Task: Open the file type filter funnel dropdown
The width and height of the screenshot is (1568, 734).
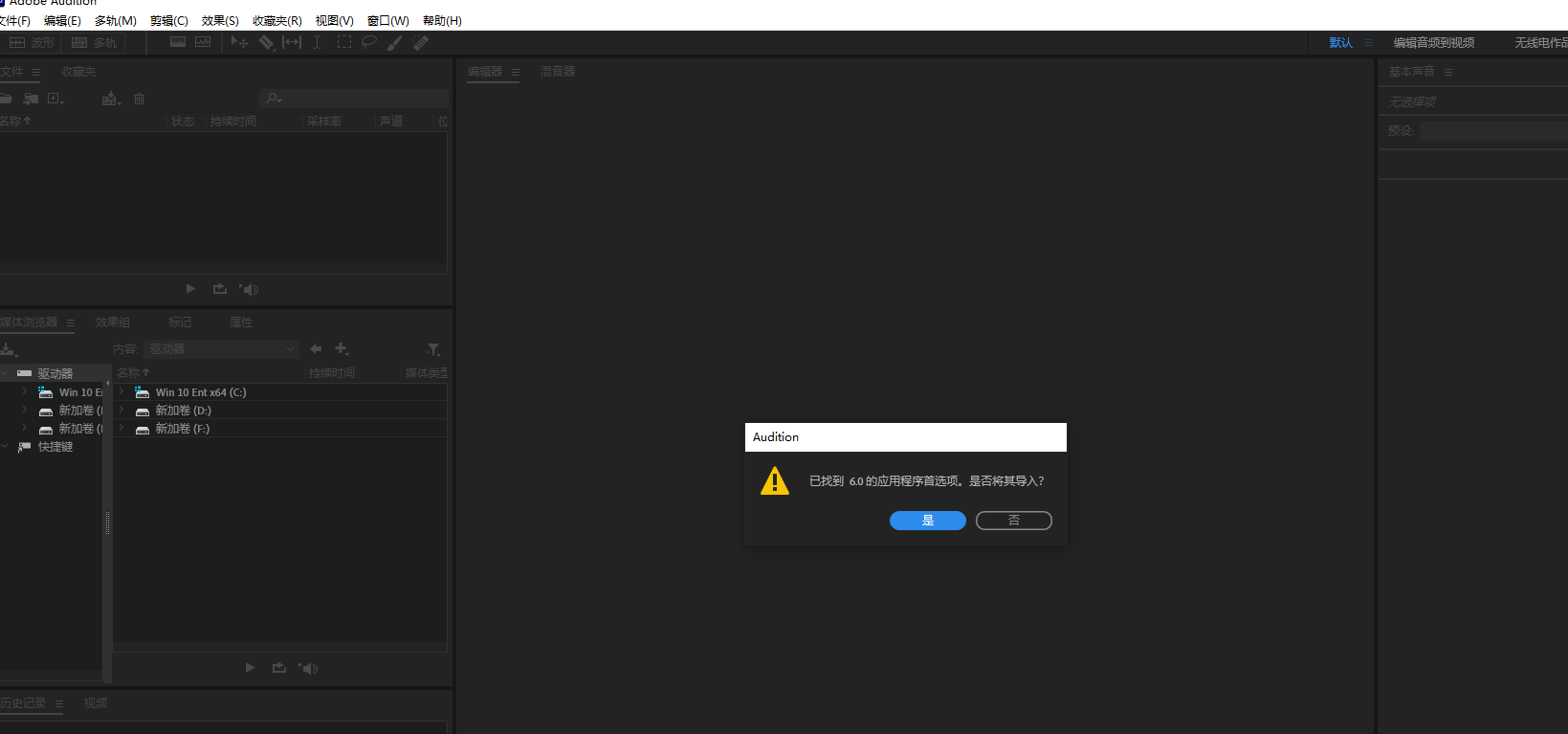Action: (433, 349)
